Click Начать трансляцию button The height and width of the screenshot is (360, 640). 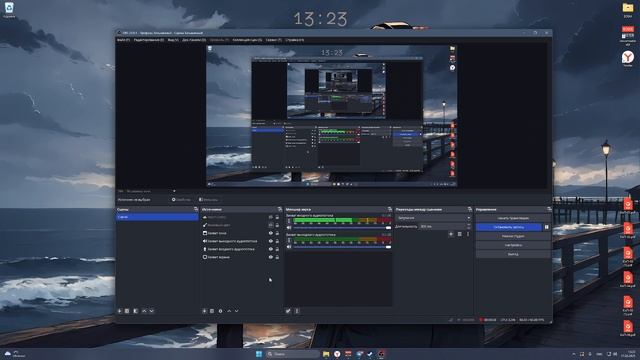(513, 218)
